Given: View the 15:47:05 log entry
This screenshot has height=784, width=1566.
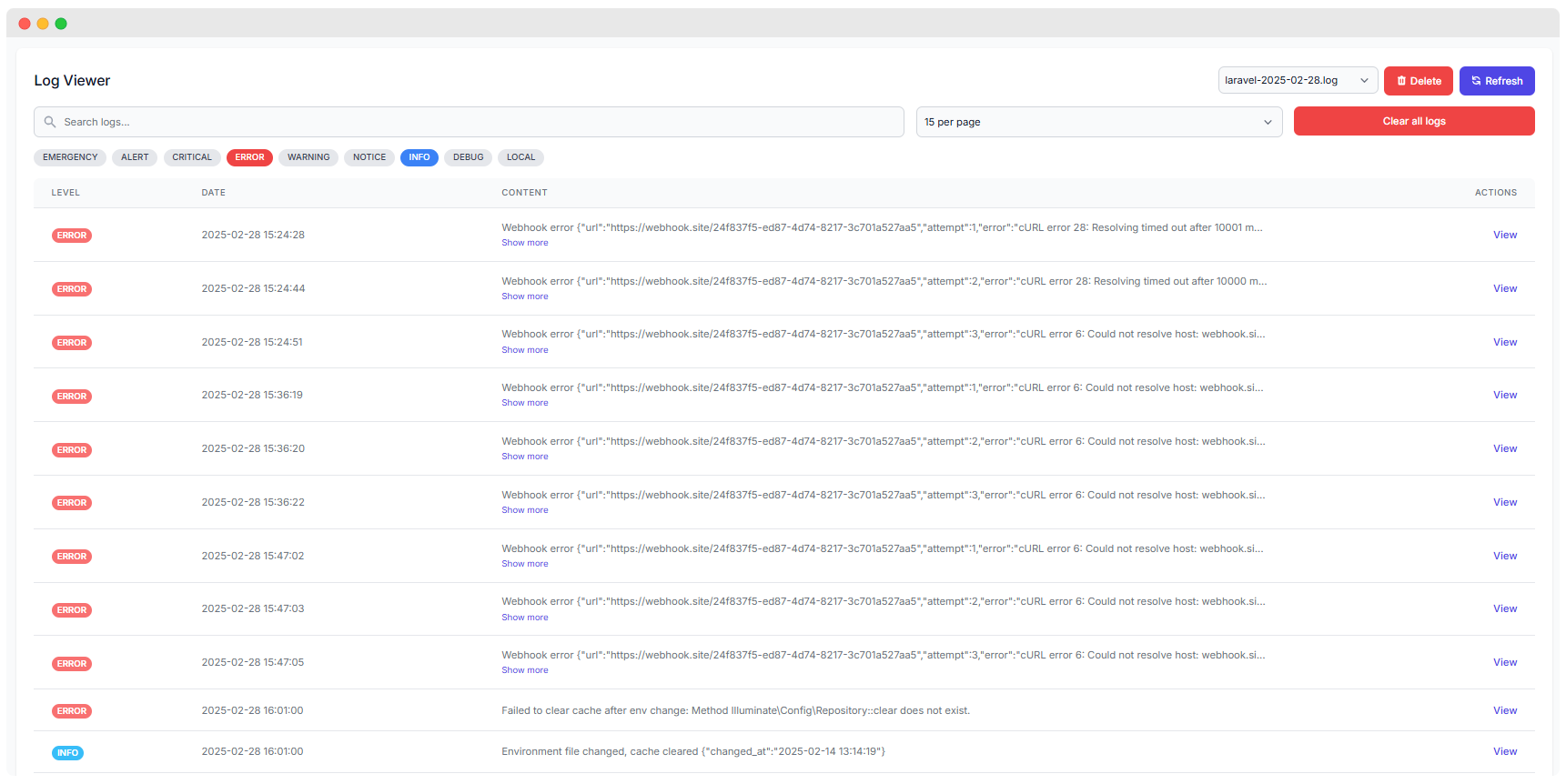Looking at the screenshot, I should tap(1505, 662).
